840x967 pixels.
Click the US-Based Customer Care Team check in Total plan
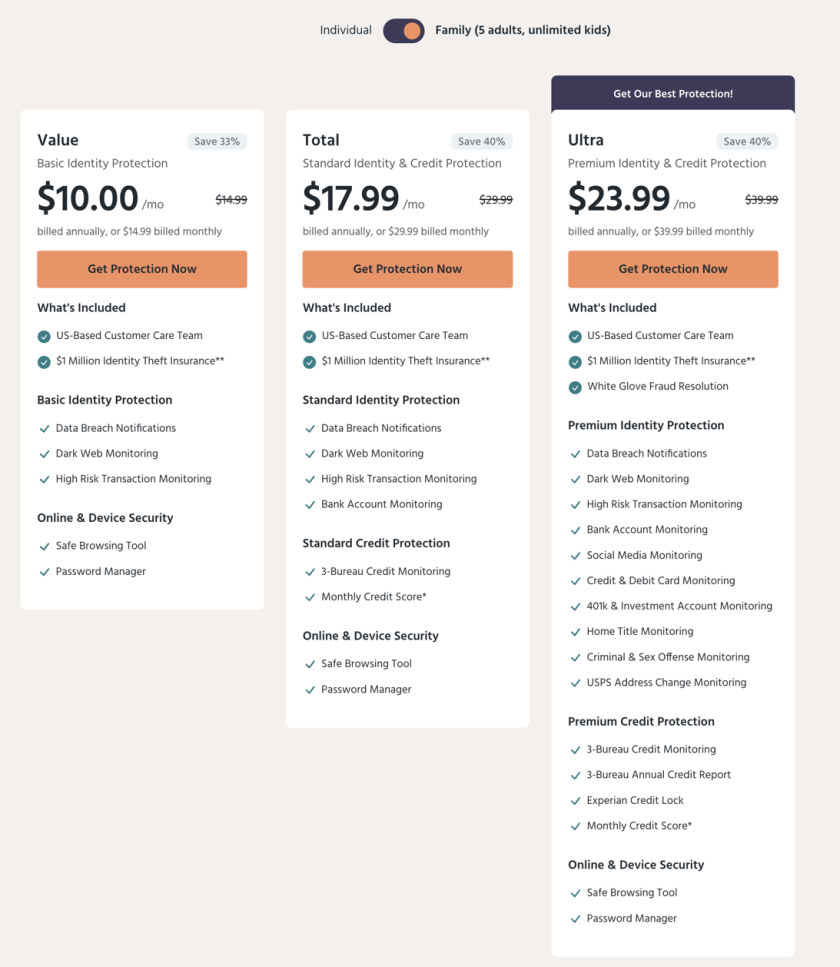[x=309, y=336]
